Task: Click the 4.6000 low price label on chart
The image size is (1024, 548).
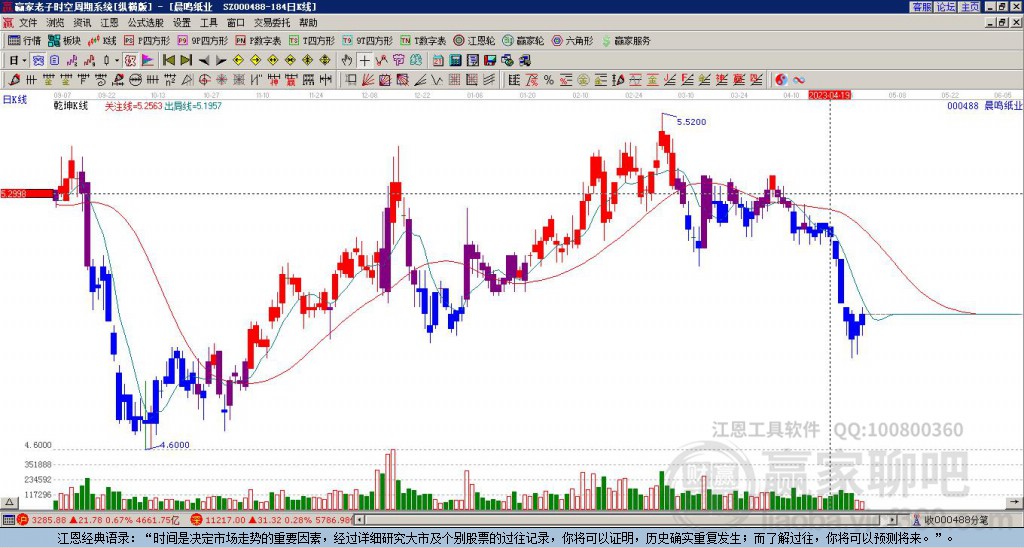Action: point(174,445)
